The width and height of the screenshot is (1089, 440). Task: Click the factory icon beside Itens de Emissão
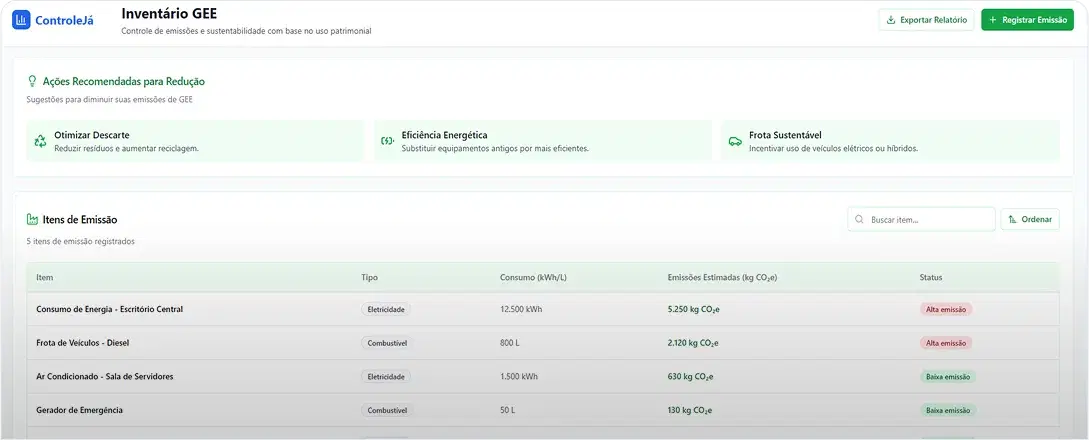point(32,219)
